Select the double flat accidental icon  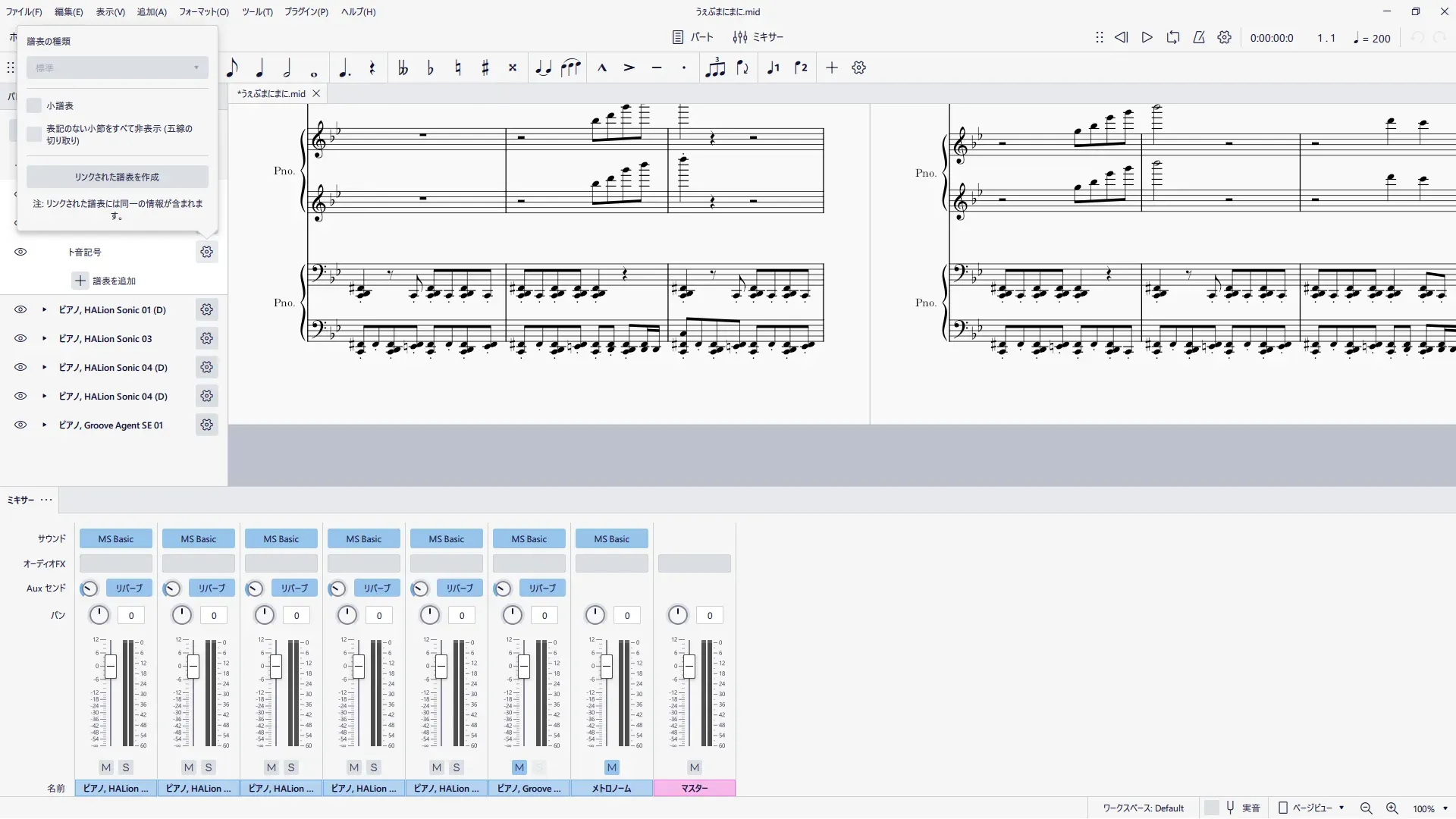pos(403,68)
